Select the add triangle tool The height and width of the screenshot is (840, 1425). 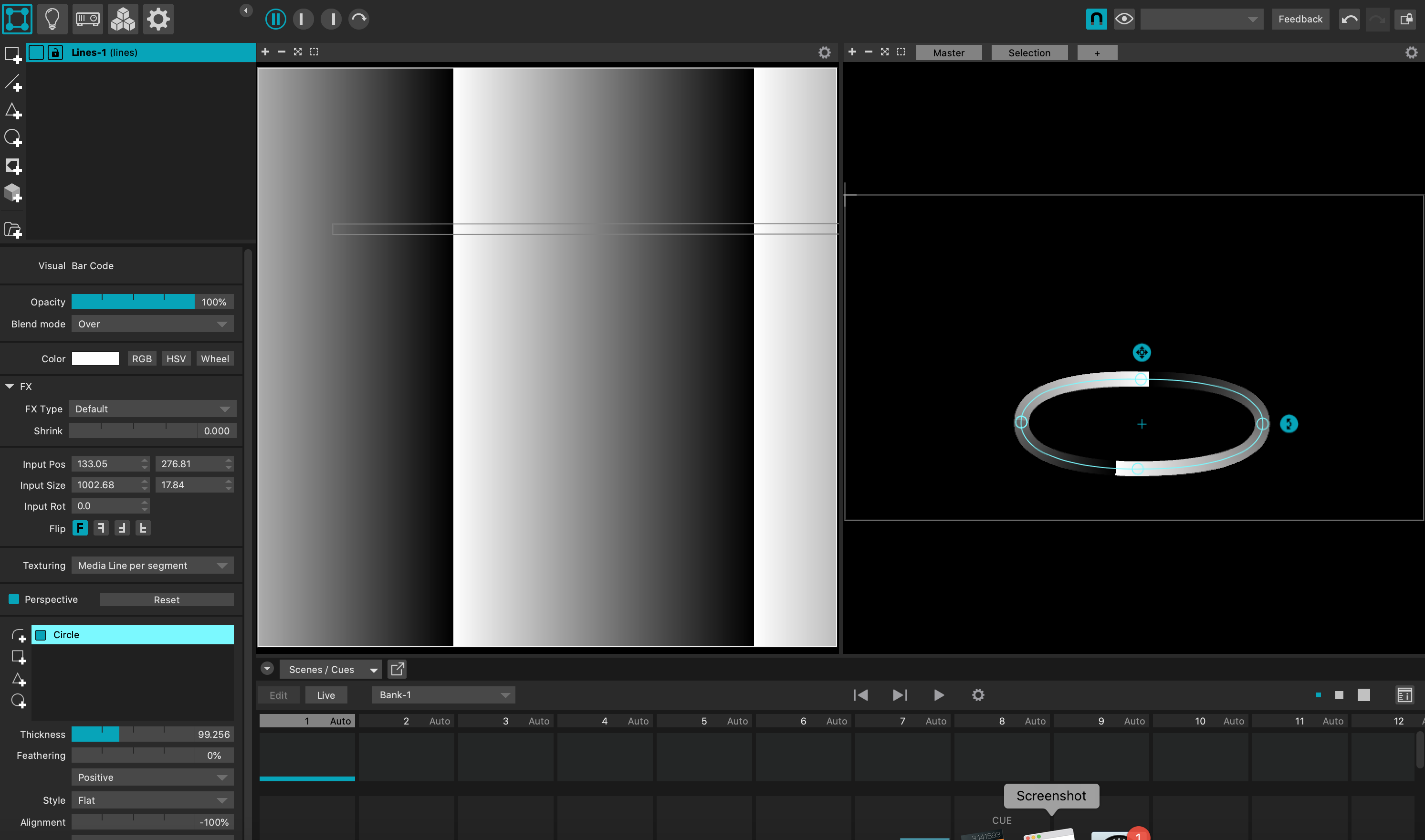(13, 110)
